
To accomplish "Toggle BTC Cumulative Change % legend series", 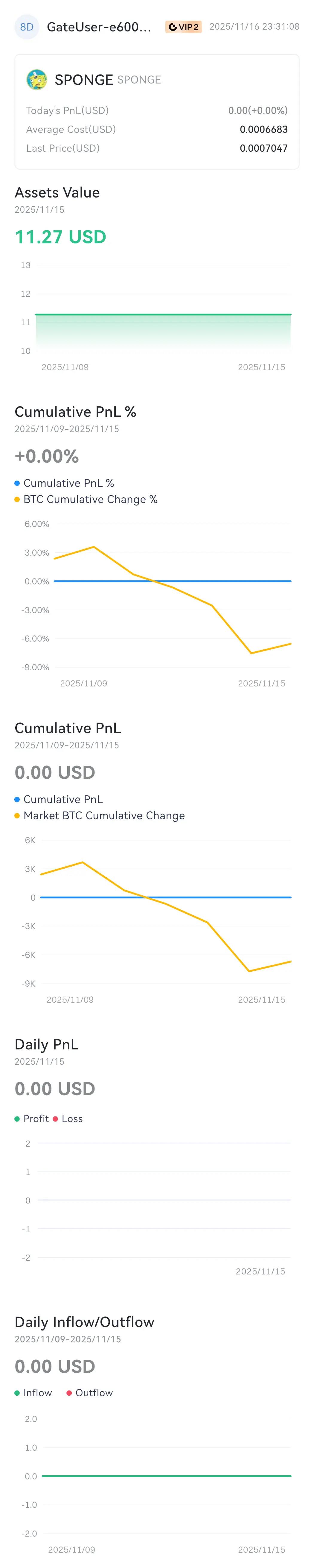I will pos(86,500).
